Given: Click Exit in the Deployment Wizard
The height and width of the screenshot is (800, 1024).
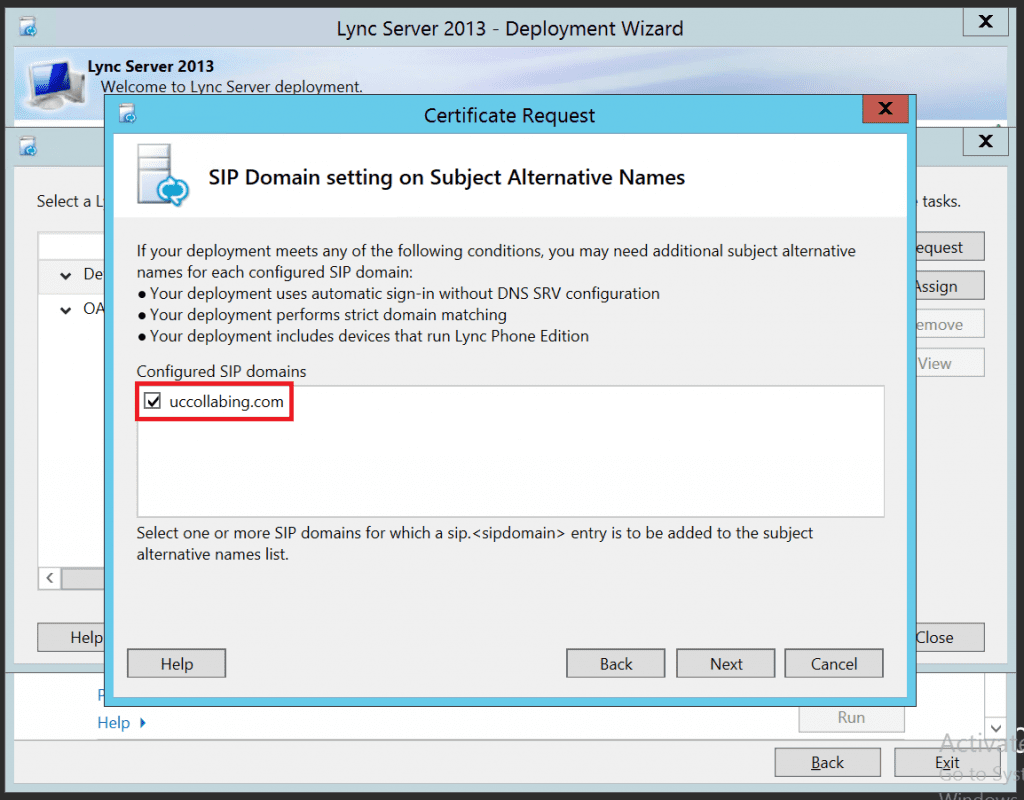Looking at the screenshot, I should tap(946, 762).
